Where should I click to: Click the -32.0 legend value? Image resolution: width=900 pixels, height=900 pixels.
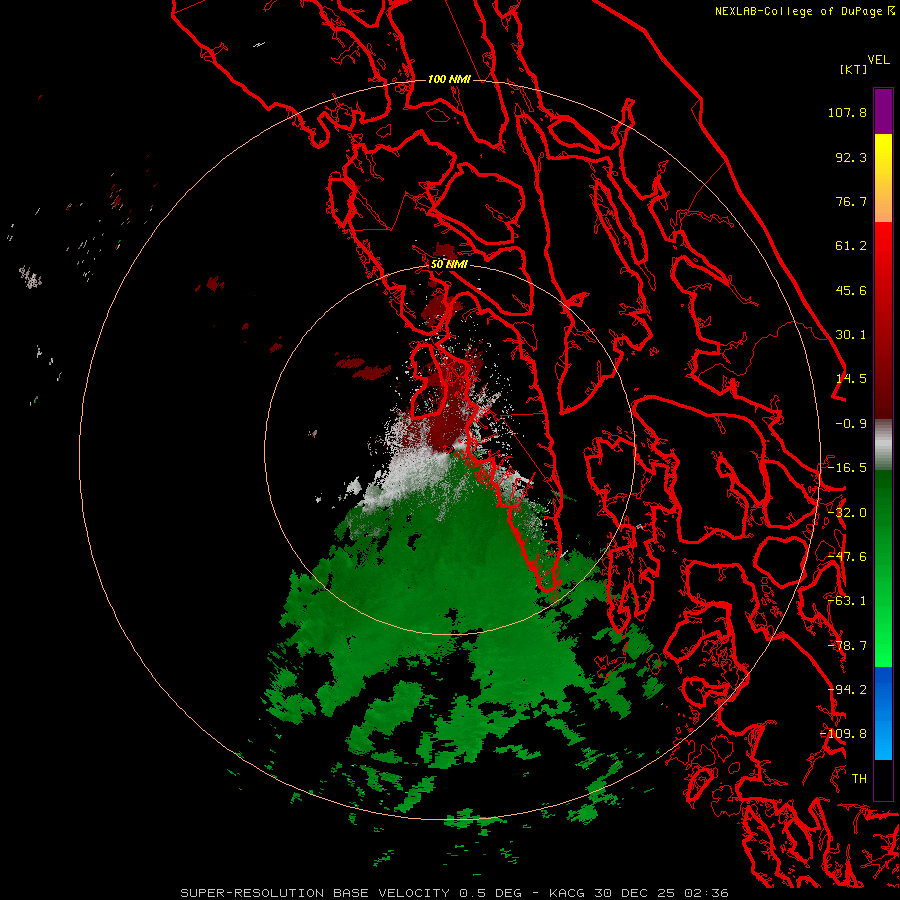tap(847, 513)
